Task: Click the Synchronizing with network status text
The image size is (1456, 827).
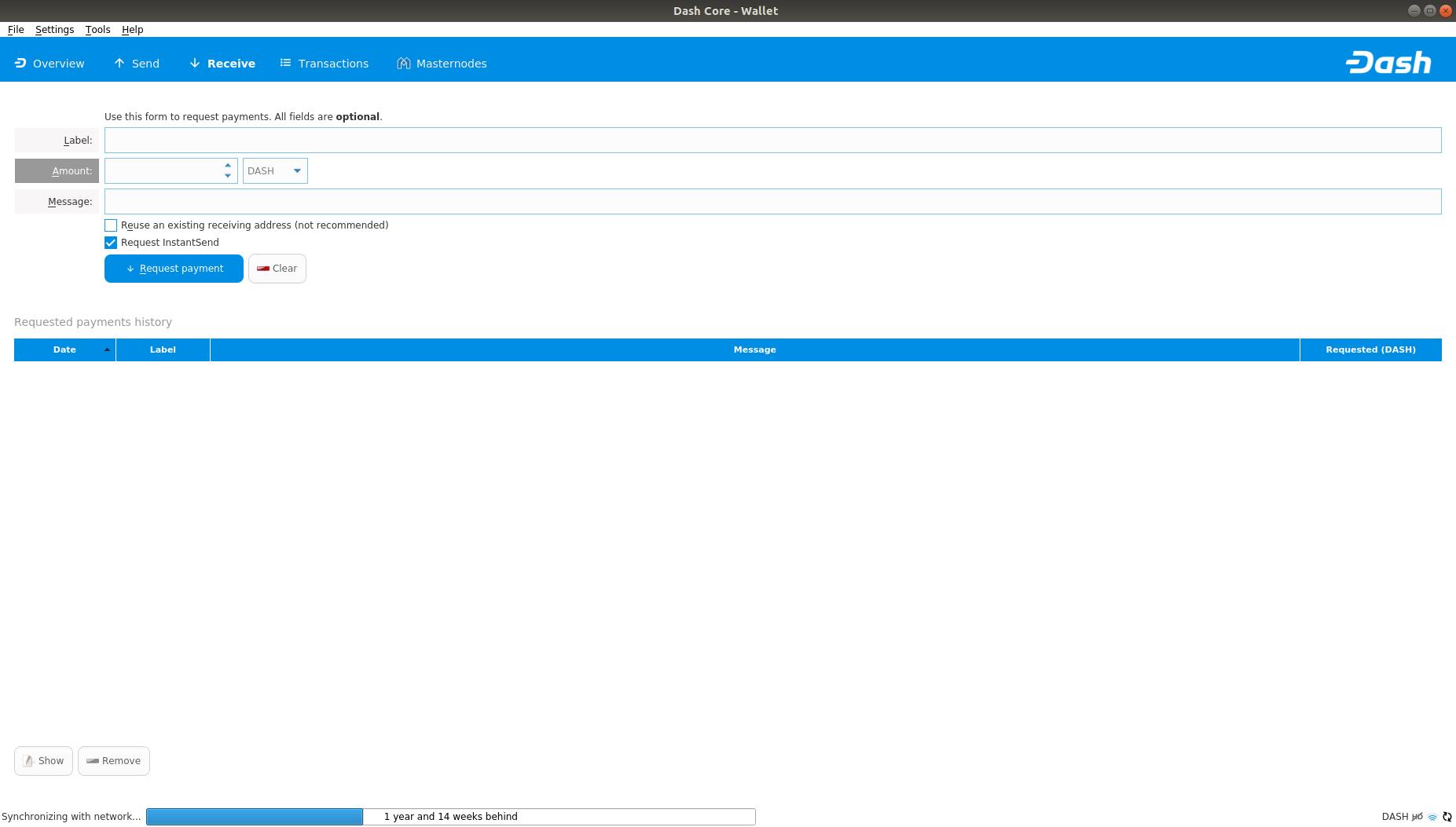Action: tap(72, 817)
